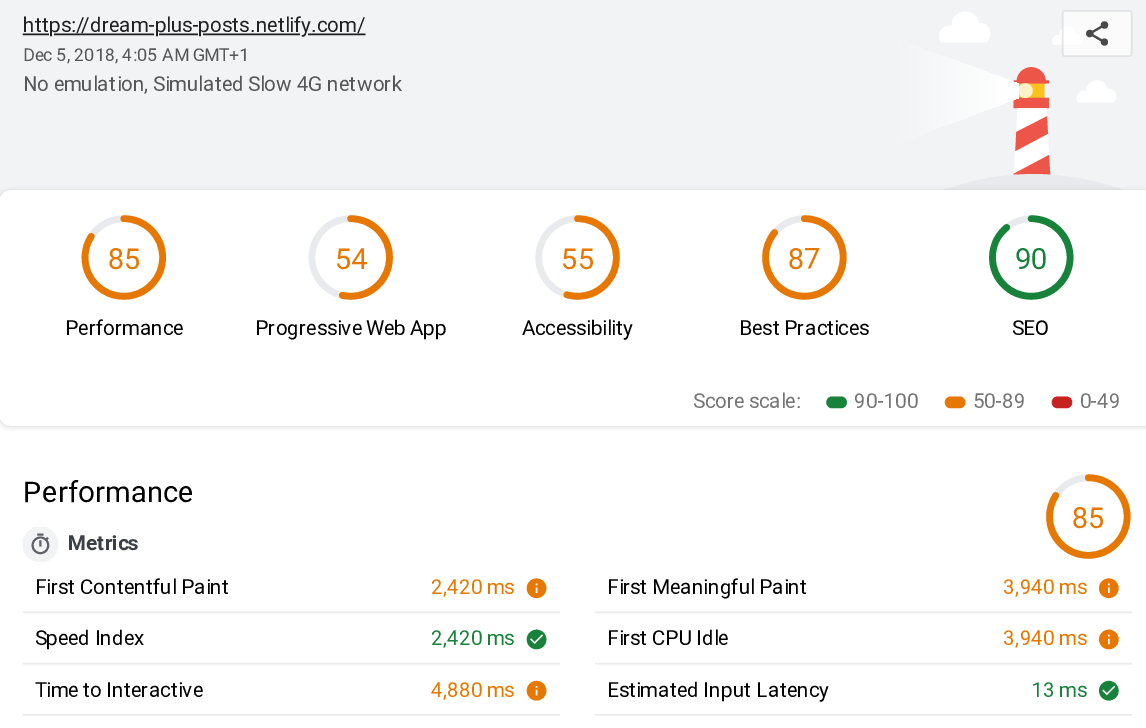Jump to the Accessibility section label

click(x=577, y=328)
